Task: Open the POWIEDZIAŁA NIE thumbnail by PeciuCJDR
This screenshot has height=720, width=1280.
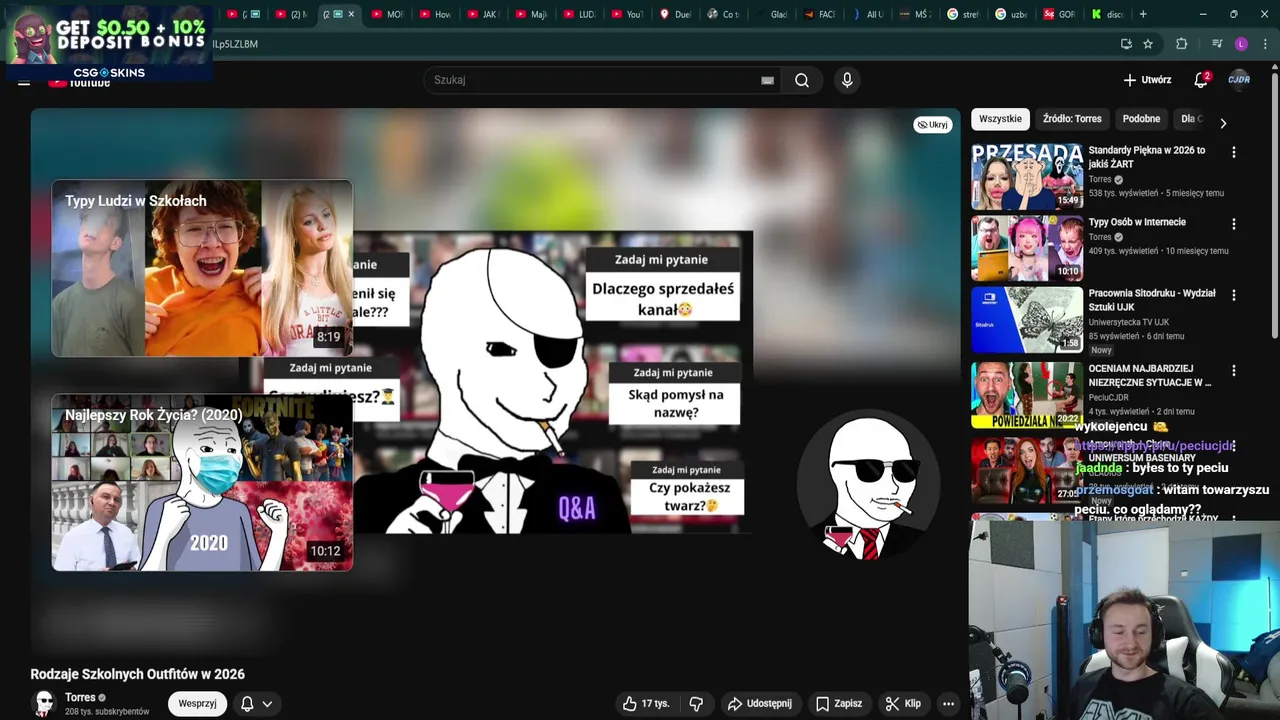Action: (x=1027, y=395)
